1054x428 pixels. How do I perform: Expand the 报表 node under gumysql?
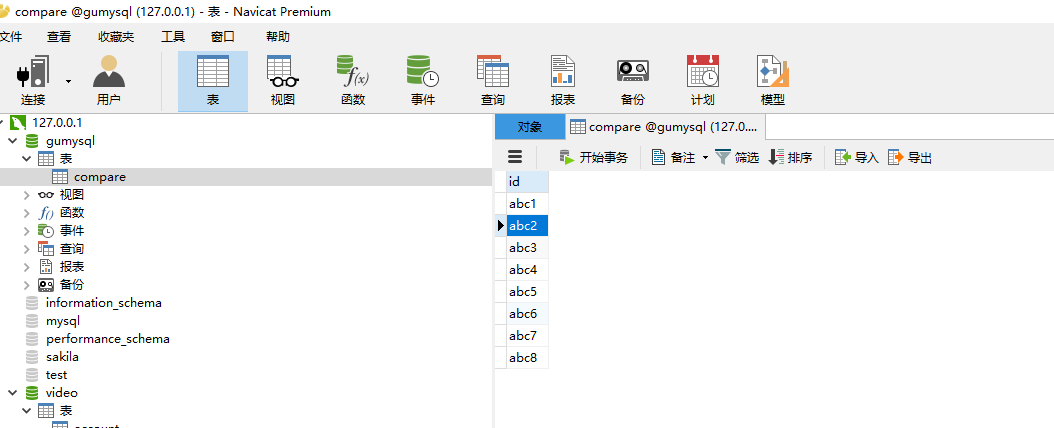click(26, 267)
